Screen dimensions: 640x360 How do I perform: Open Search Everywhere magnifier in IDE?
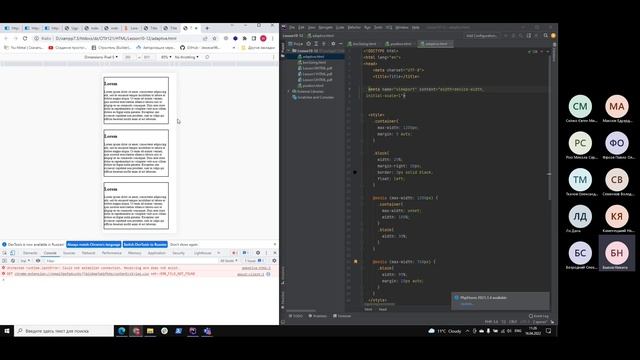545,36
